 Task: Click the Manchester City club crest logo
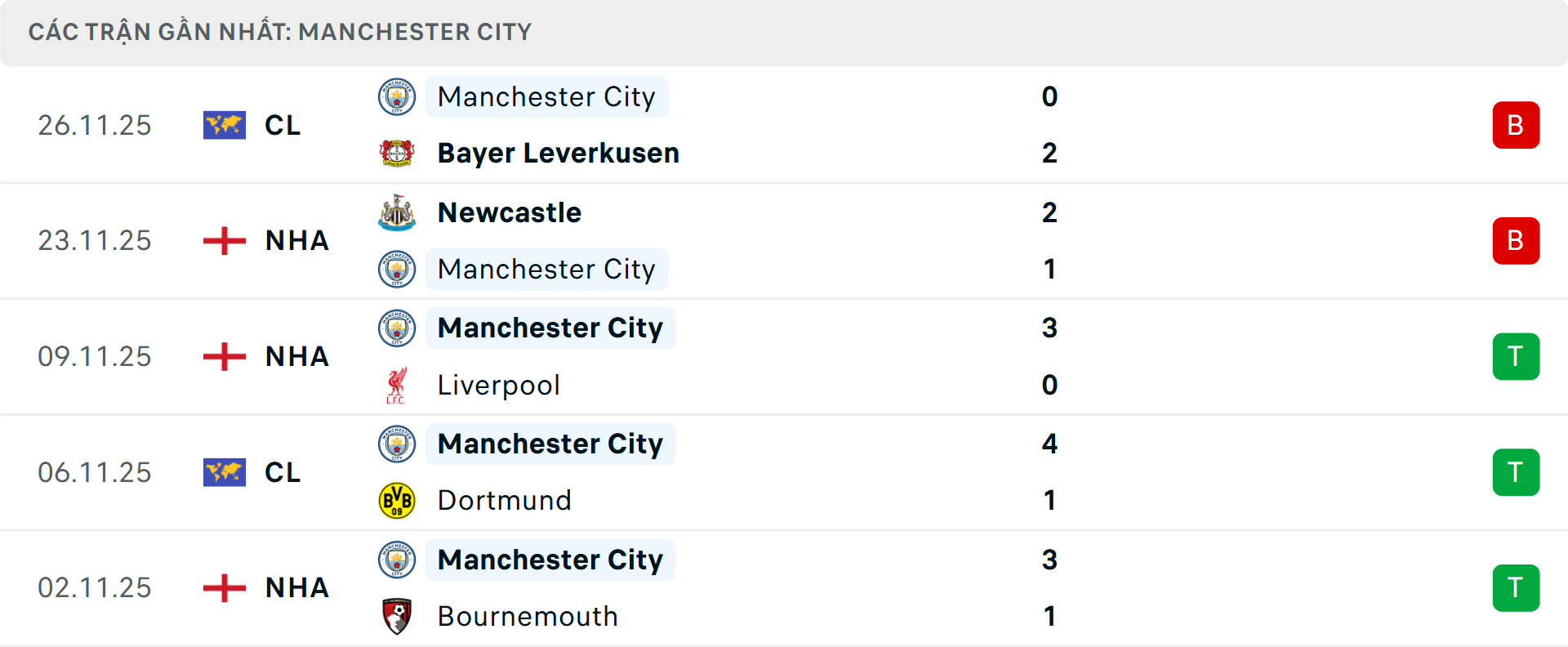(x=397, y=96)
